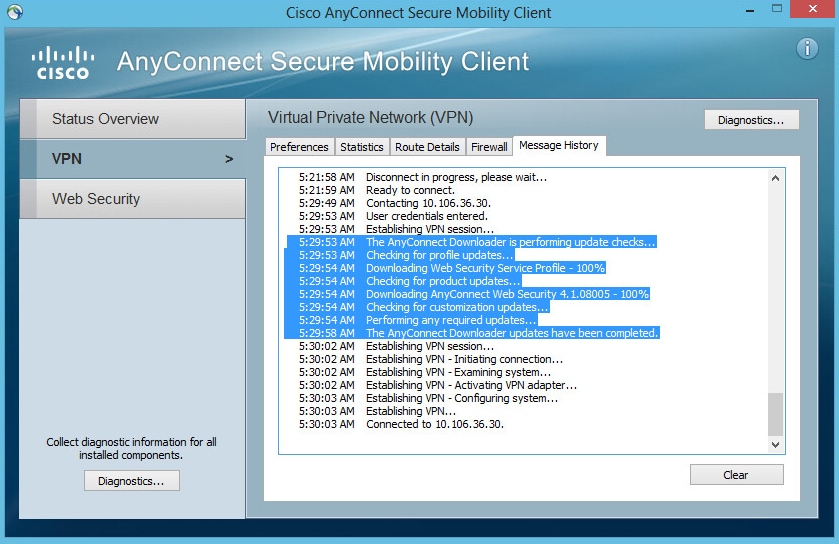This screenshot has width=839, height=544.
Task: Select the 'Contacting 10.106.36.30.' log line
Action: tap(395, 203)
